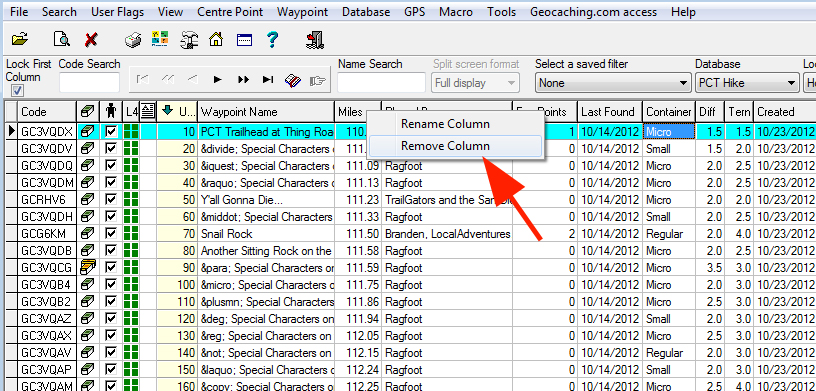Choose Rename Column from context menu
The width and height of the screenshot is (816, 391).
pyautogui.click(x=455, y=124)
